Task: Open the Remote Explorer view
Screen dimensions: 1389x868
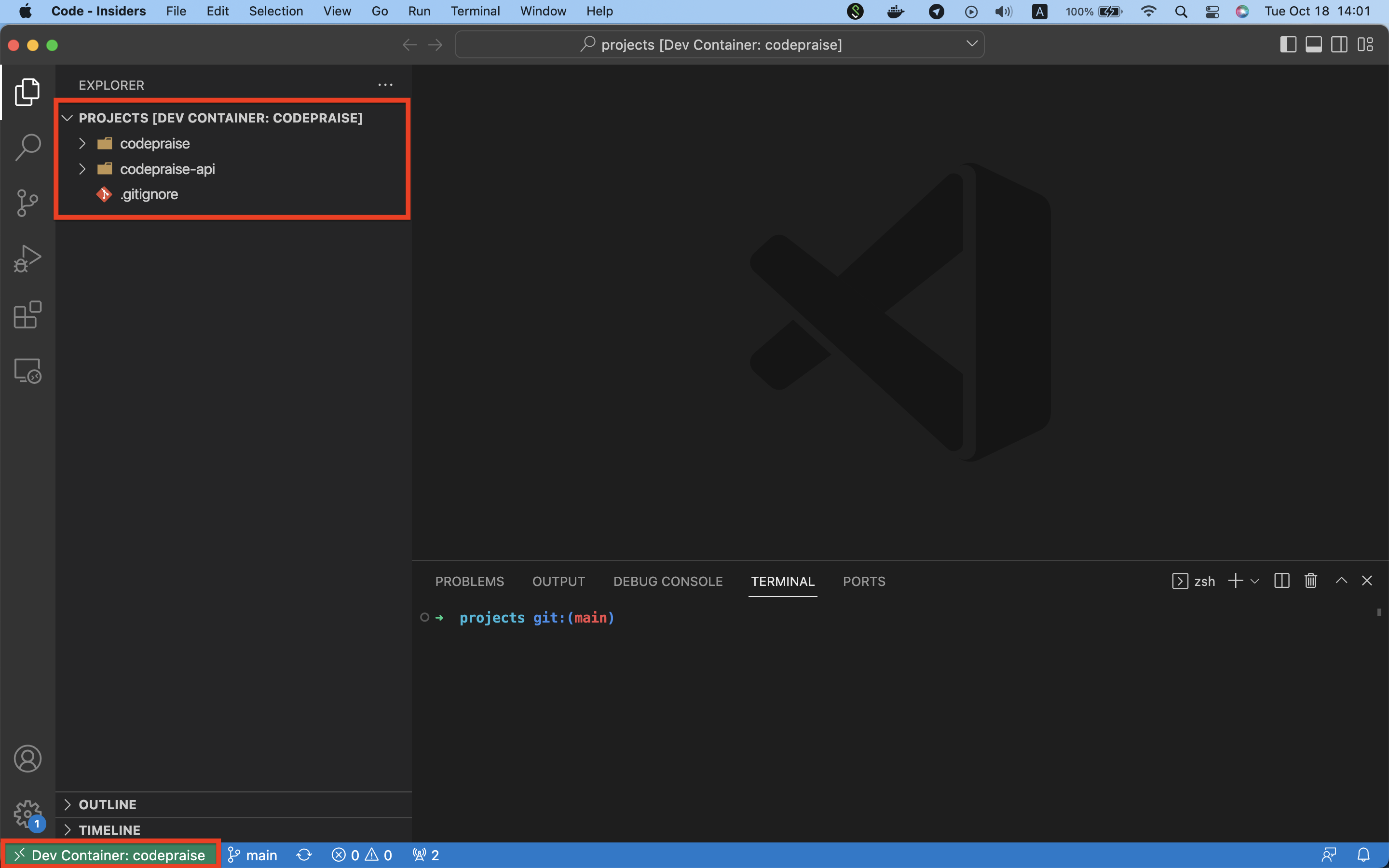Action: (x=27, y=371)
